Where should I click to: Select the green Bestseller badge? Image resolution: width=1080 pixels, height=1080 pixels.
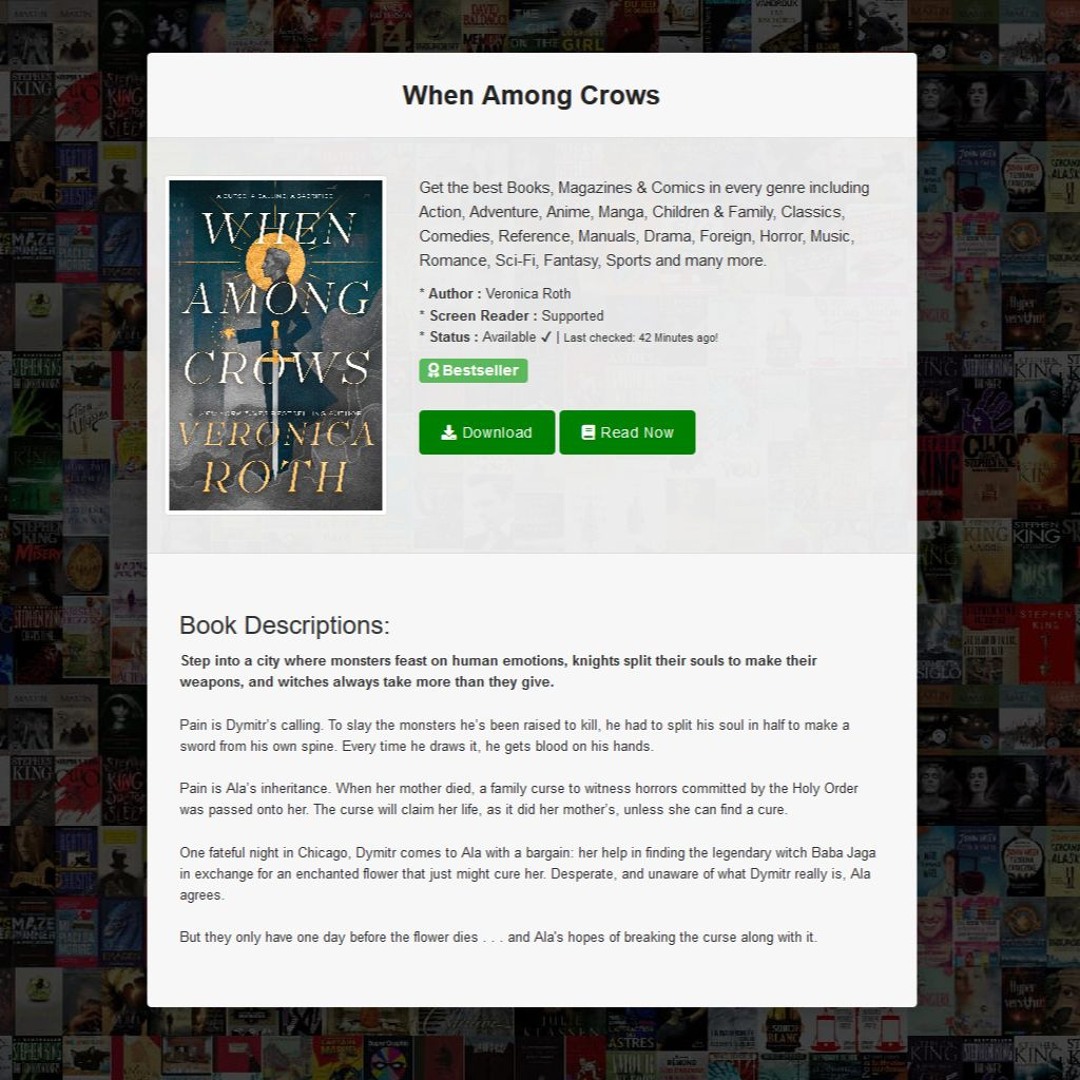(473, 370)
